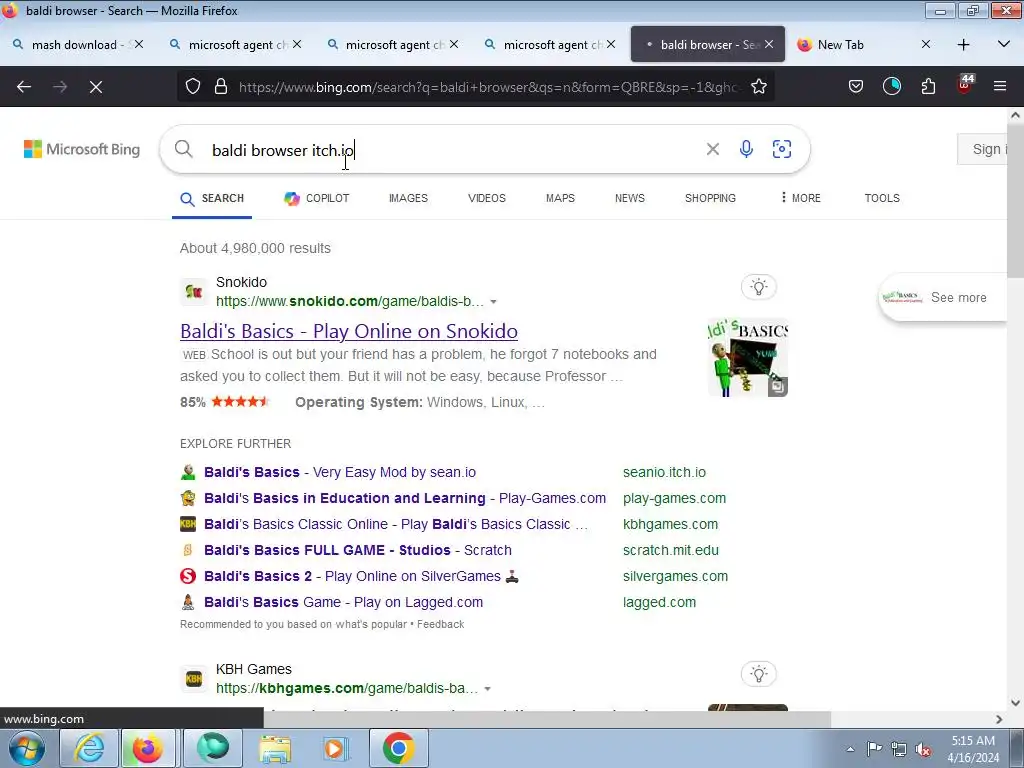This screenshot has width=1024, height=768.
Task: Start a visual search with the camera icon
Action: [x=782, y=150]
